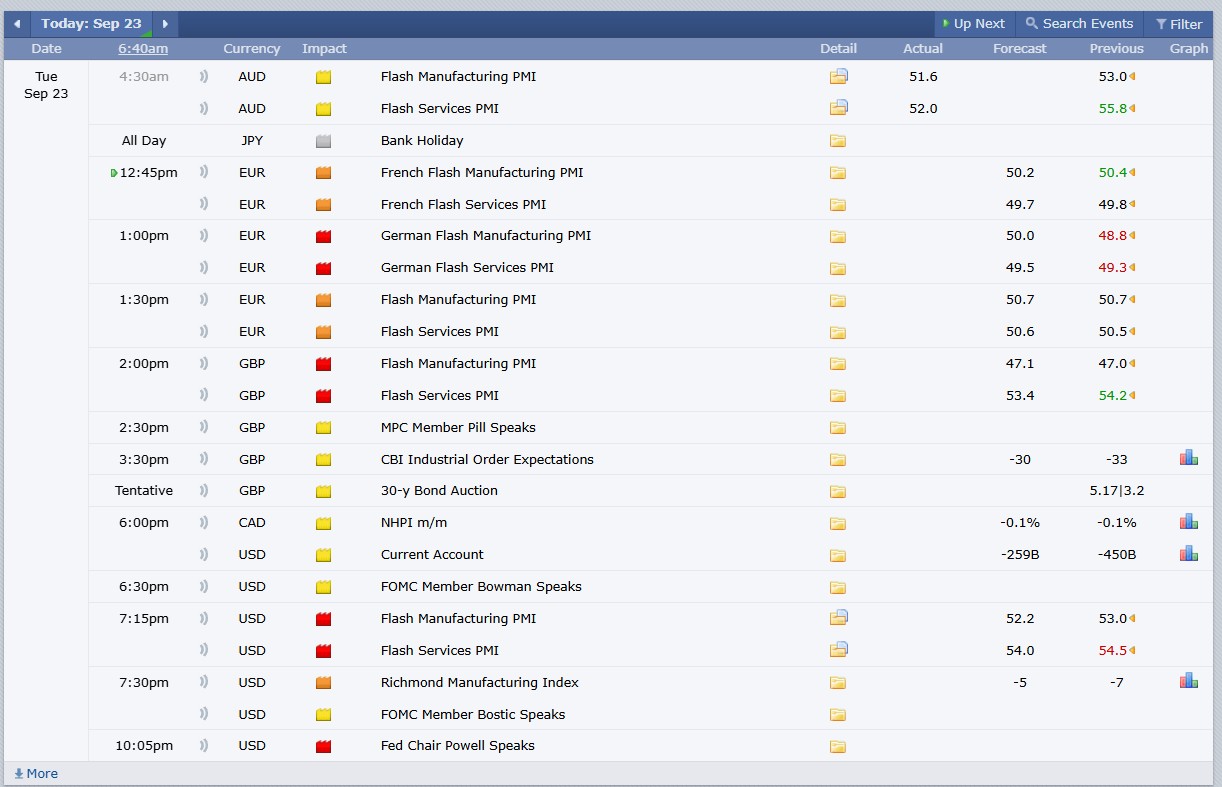1222x787 pixels.
Task: View the Richmond Manufacturing Index graph
Action: pyautogui.click(x=1188, y=682)
